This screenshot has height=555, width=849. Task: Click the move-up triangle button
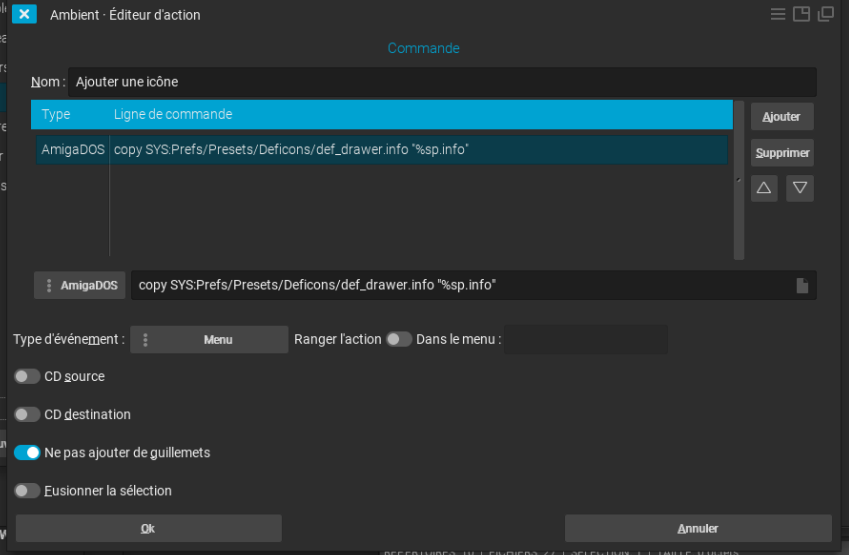coord(764,188)
